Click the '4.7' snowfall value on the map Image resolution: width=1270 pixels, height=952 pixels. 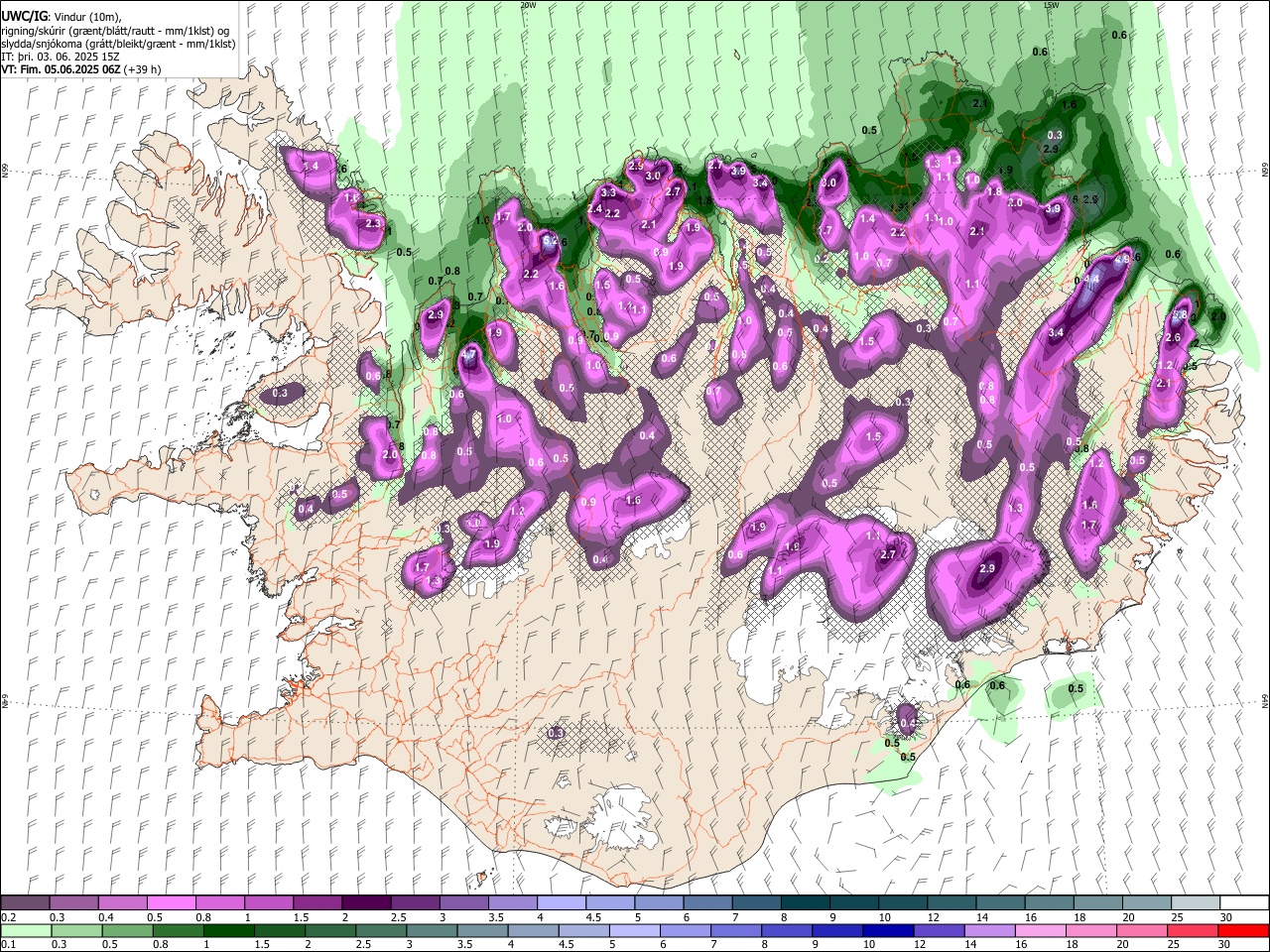point(470,354)
